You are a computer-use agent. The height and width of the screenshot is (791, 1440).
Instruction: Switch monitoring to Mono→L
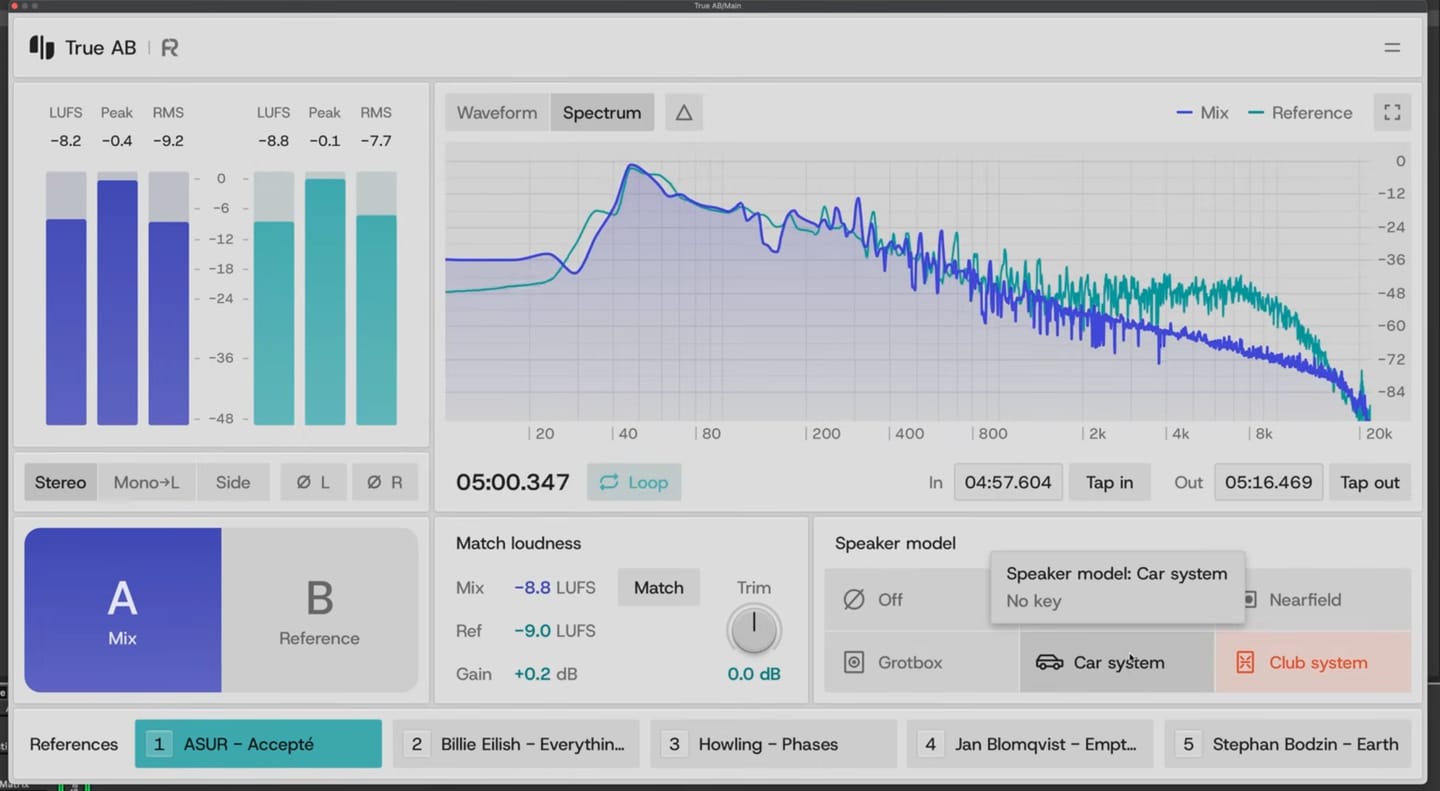147,482
